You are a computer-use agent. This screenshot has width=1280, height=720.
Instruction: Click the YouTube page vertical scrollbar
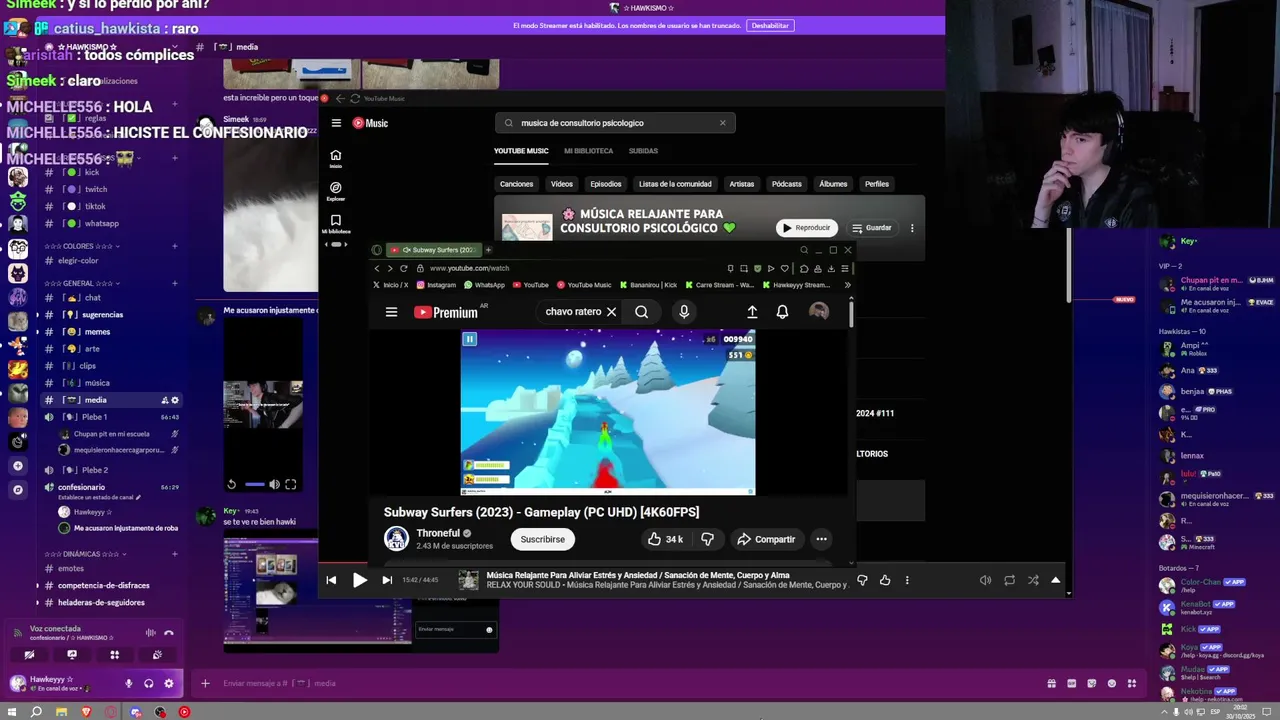(x=851, y=313)
